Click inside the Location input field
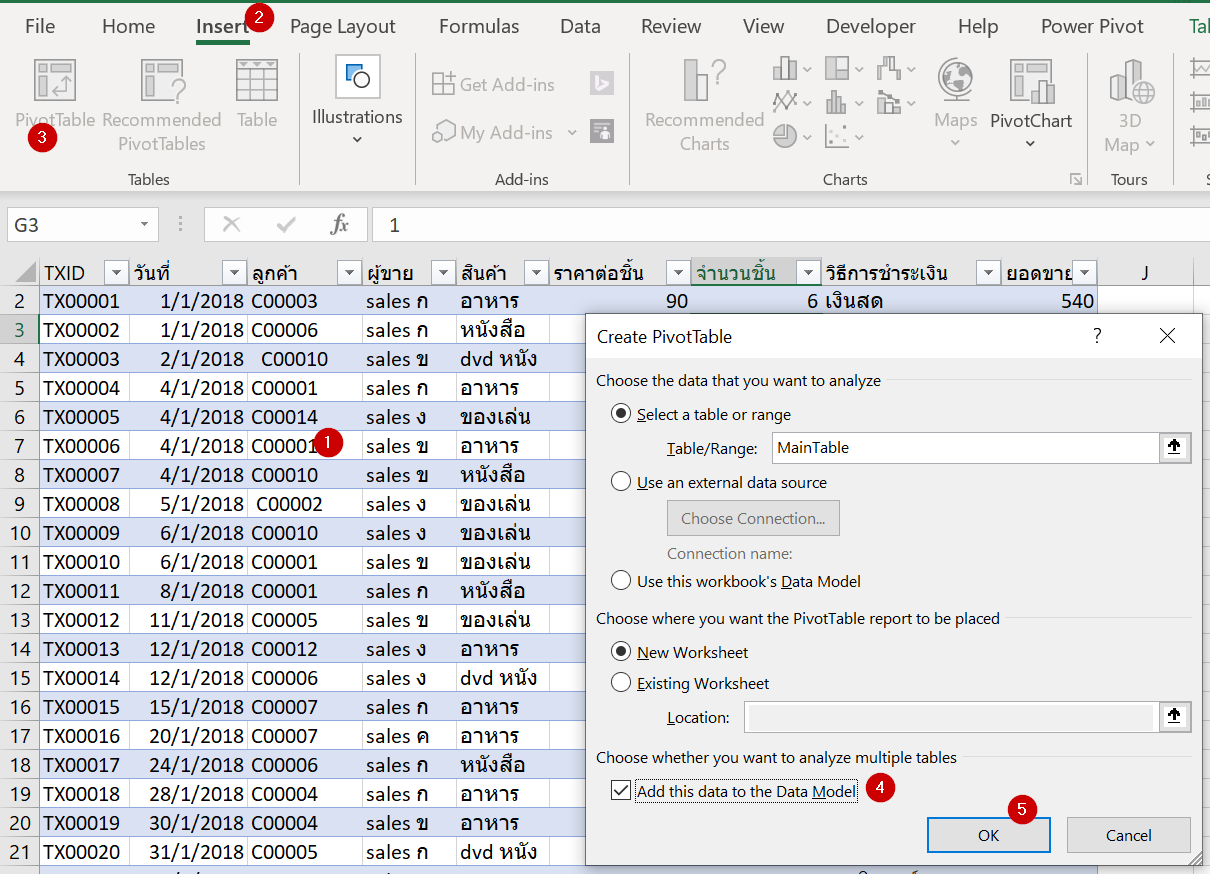Viewport: 1210px width, 874px height. point(950,717)
